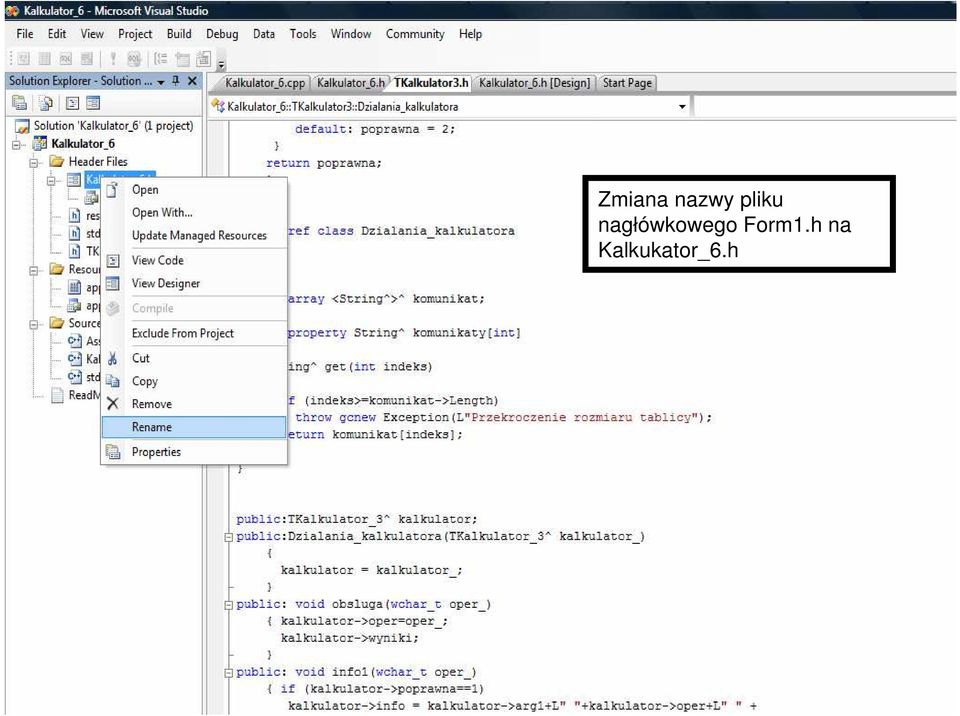Click the Resource Files folder icon
This screenshot has height=716, width=960.
57,269
